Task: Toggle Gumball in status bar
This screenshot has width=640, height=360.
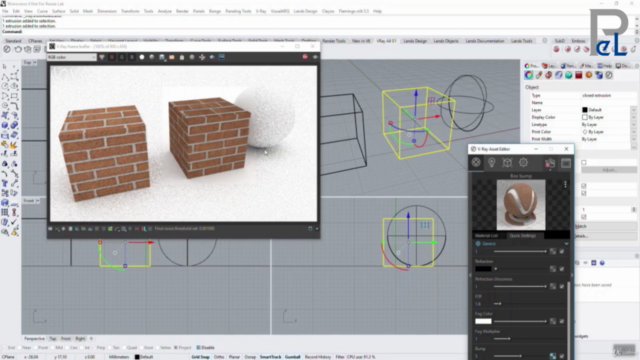Action: pos(292,357)
